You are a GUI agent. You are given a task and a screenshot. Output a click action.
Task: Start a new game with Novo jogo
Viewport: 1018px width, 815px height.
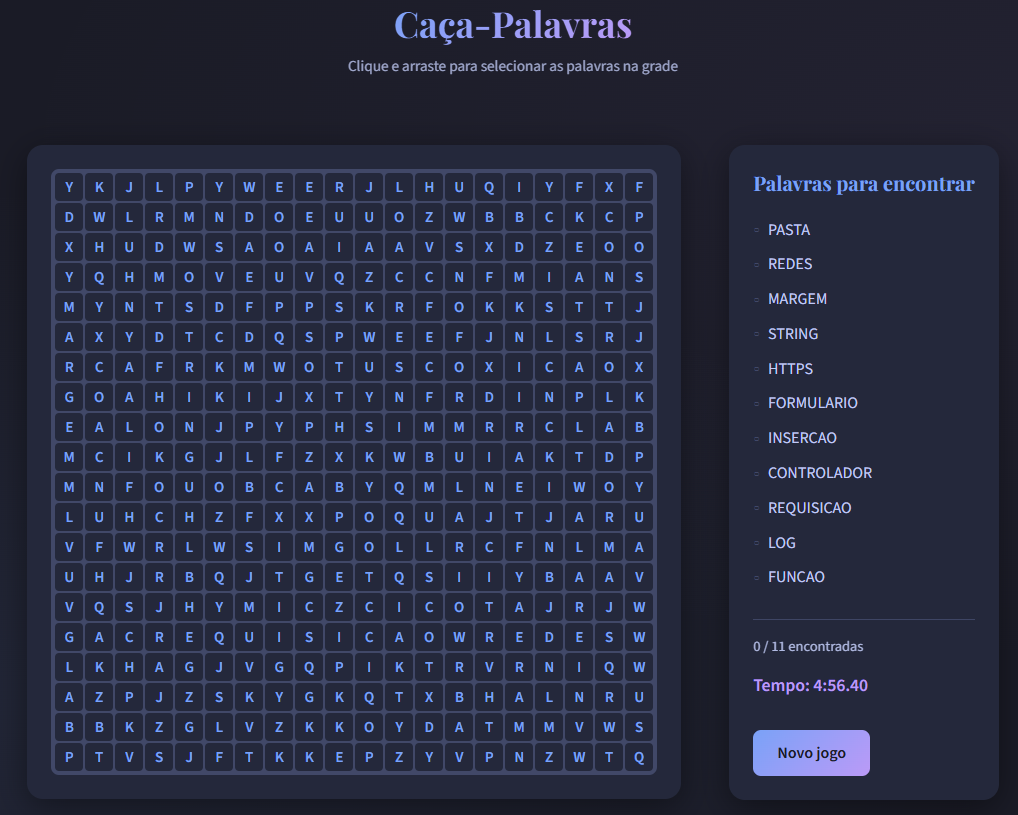coord(811,753)
